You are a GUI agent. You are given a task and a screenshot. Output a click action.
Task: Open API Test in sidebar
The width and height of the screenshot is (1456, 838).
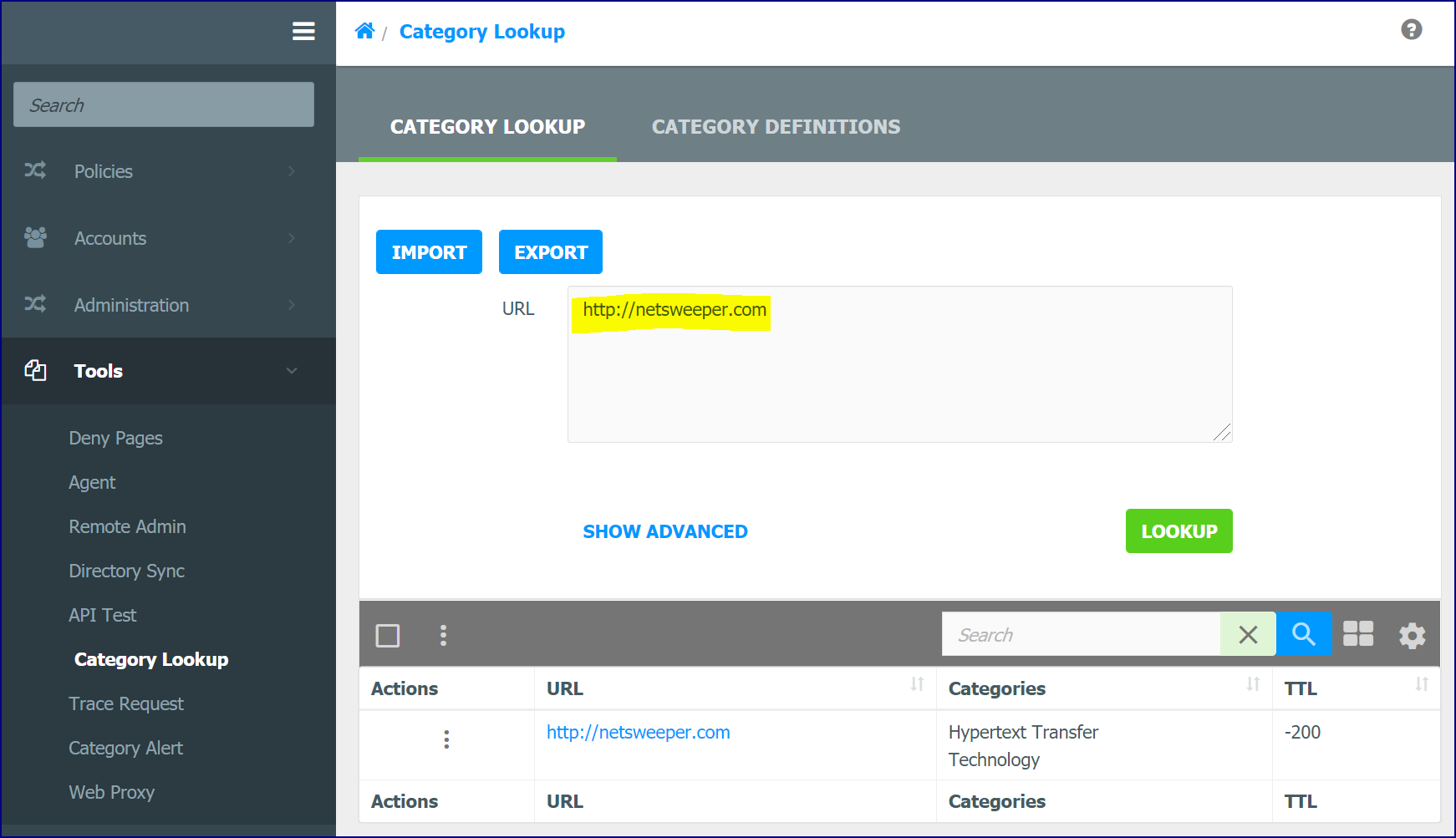pyautogui.click(x=102, y=615)
